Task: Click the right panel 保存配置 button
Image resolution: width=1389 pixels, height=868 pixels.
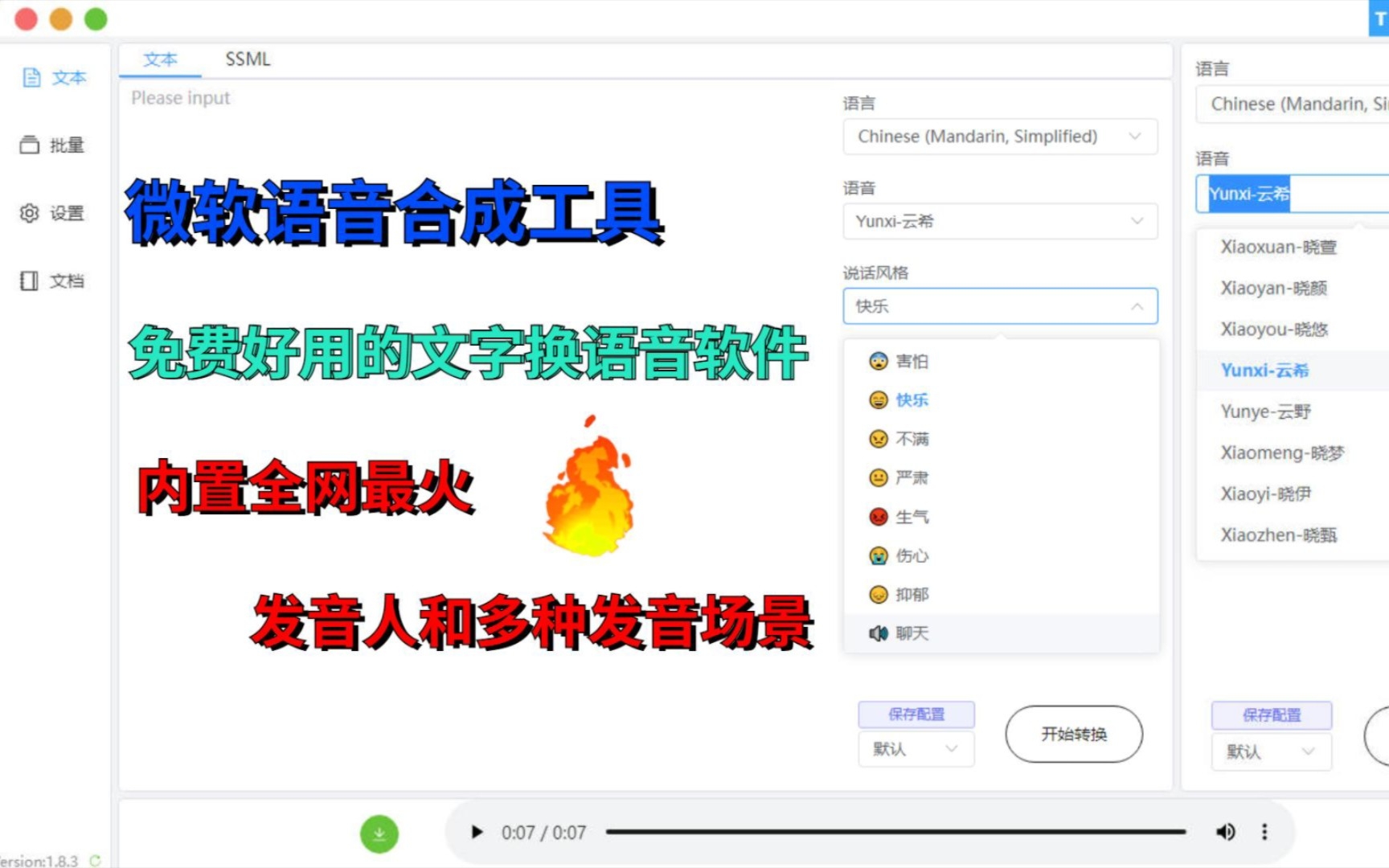Action: 1271,715
